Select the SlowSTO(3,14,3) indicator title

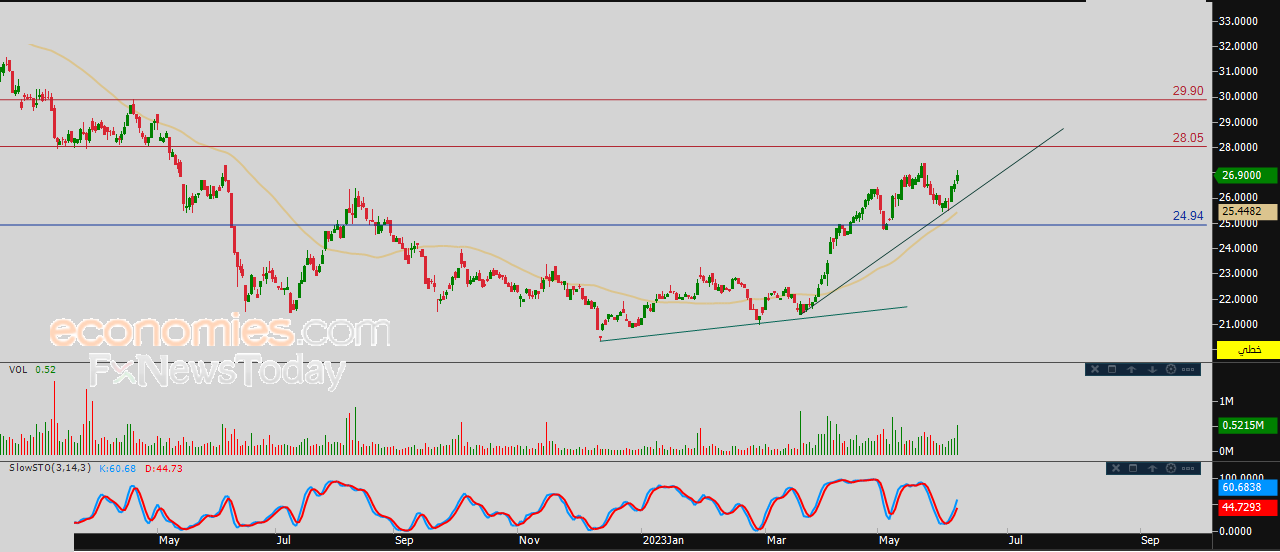pyautogui.click(x=50, y=467)
